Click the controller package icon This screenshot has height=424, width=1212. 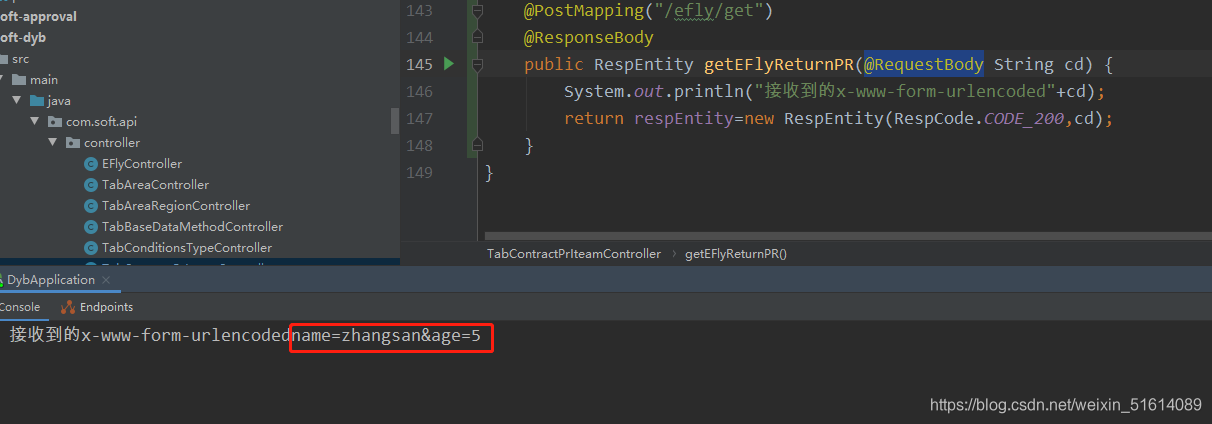point(73,143)
